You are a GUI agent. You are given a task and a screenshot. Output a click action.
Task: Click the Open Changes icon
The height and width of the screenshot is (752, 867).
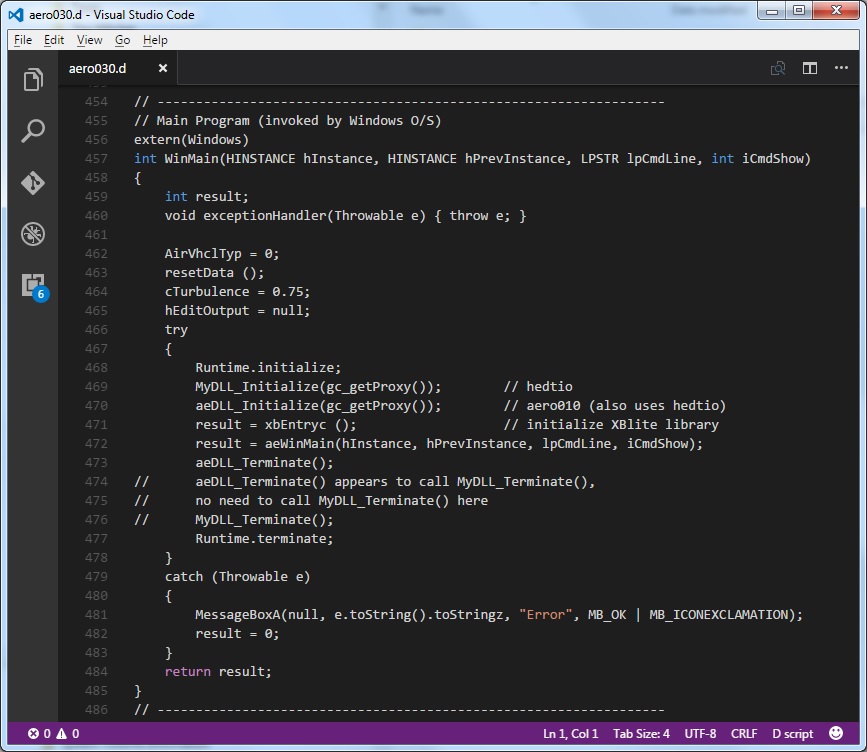[777, 68]
